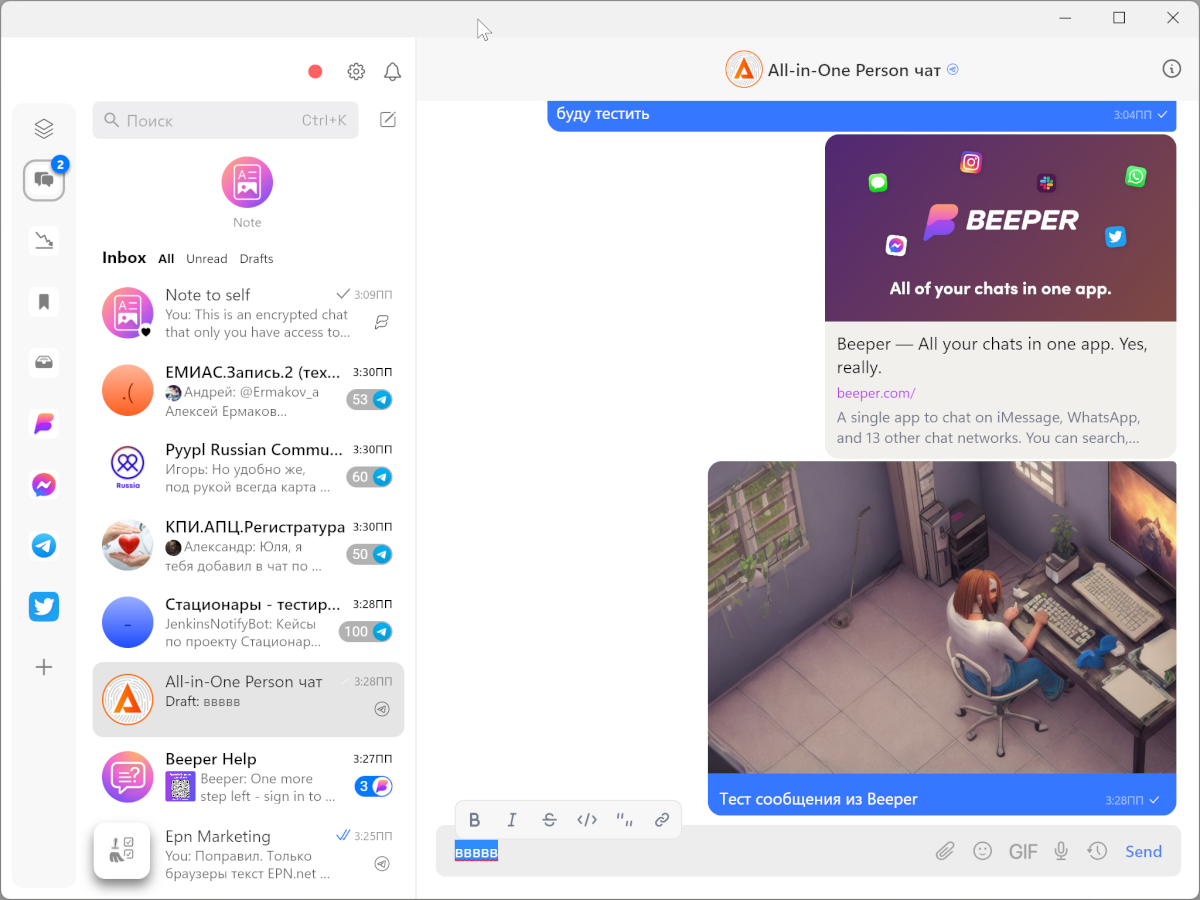The image size is (1200, 900).
Task: Click the mark-all-read broom icon
Action: 122,851
